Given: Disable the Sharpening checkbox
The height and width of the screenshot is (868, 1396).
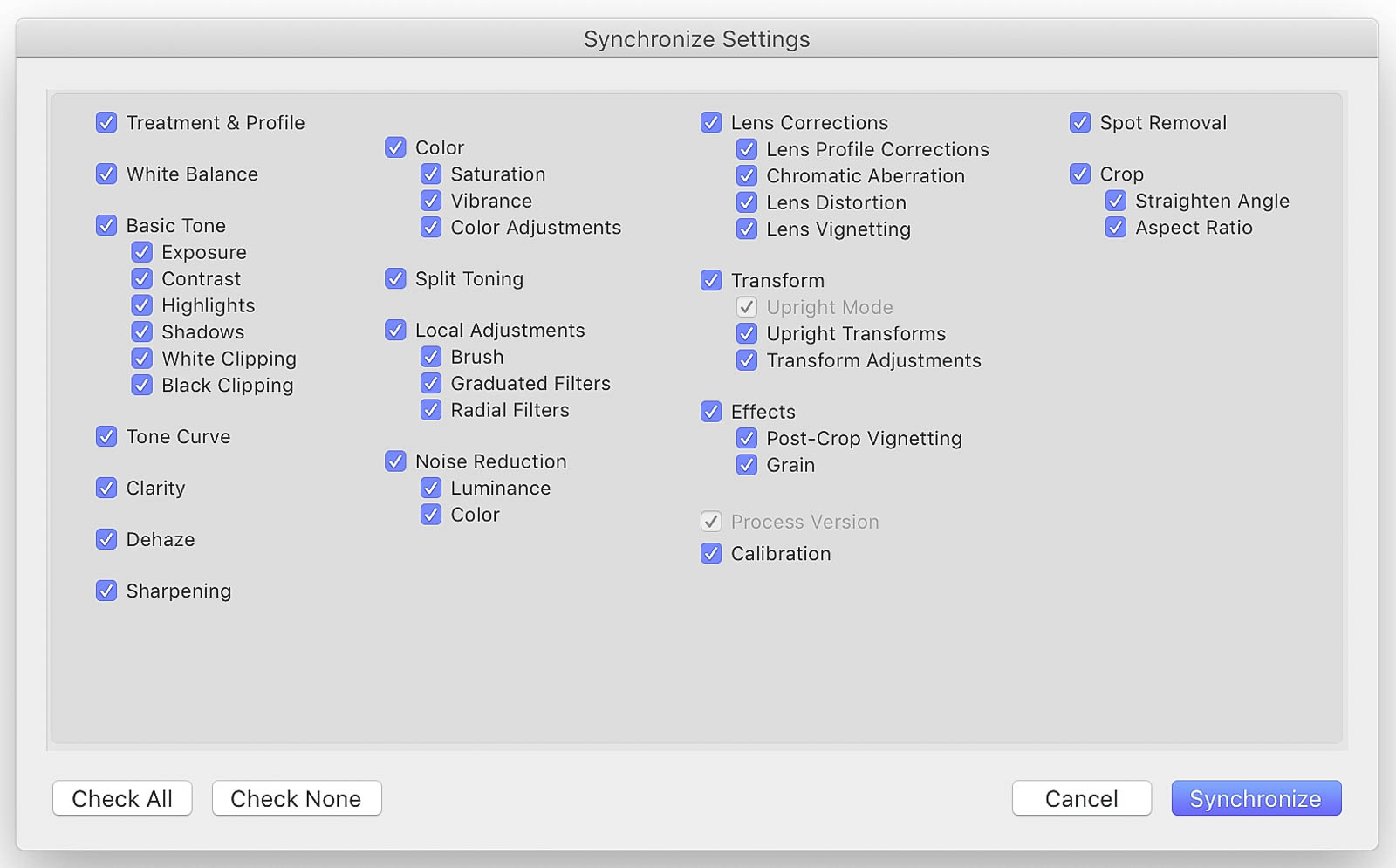Looking at the screenshot, I should (x=106, y=591).
